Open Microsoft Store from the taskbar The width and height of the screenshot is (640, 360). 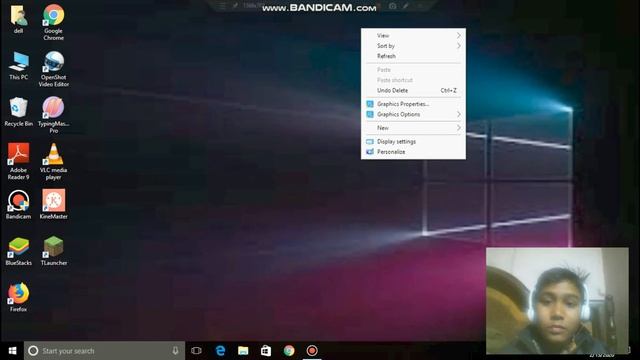pyautogui.click(x=266, y=351)
